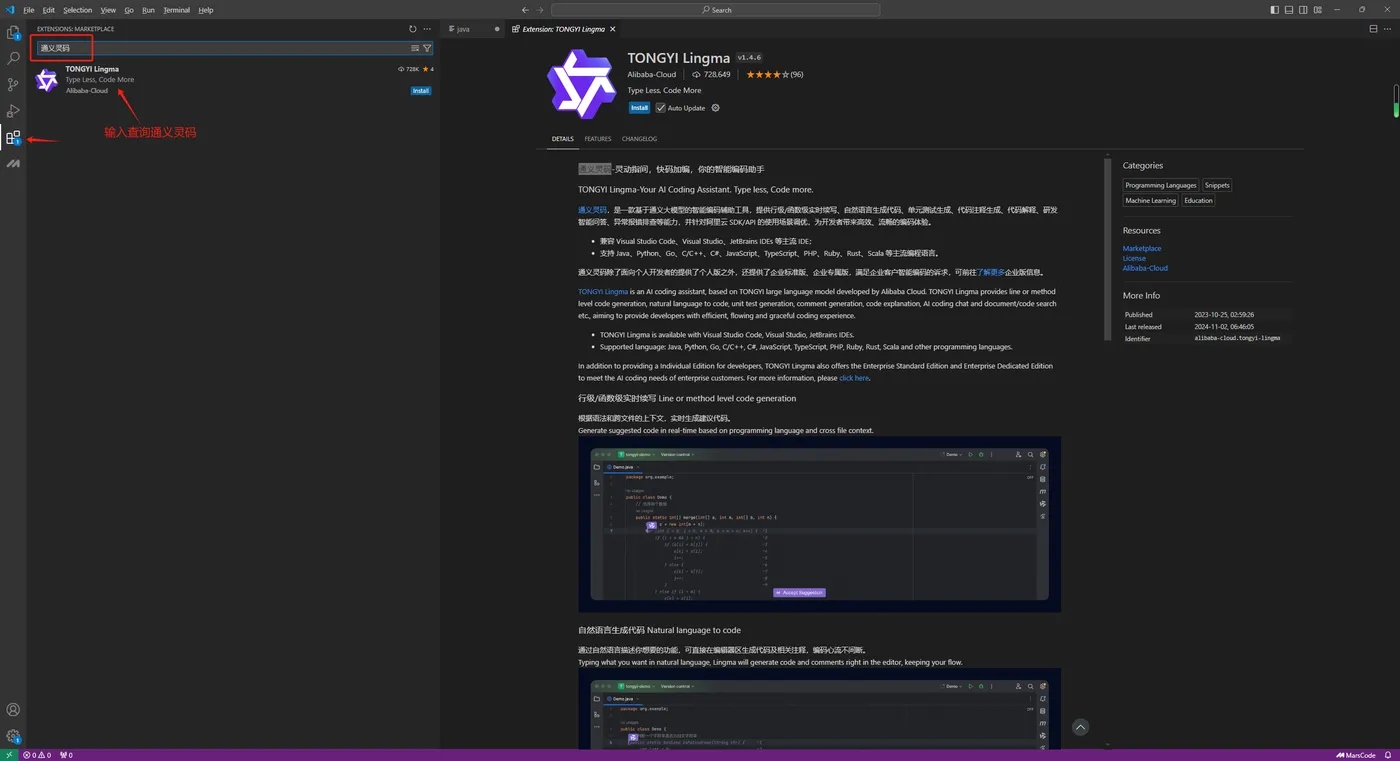This screenshot has width=1400, height=761.
Task: Open the Go menu
Action: point(129,10)
